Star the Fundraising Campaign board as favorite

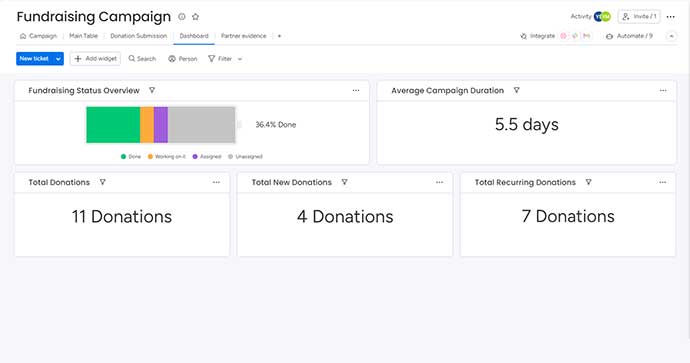click(195, 17)
